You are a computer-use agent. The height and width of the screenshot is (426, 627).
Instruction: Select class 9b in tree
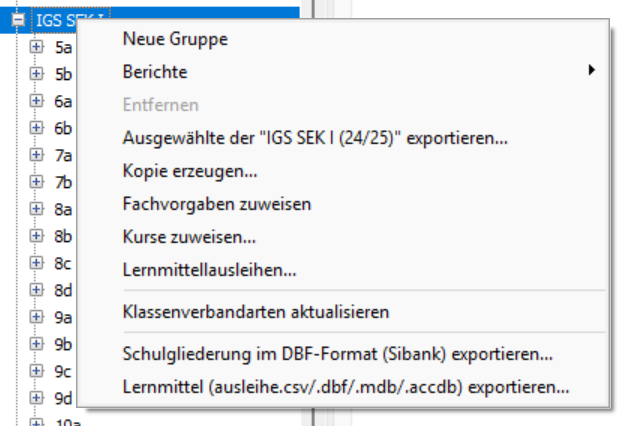pos(64,343)
